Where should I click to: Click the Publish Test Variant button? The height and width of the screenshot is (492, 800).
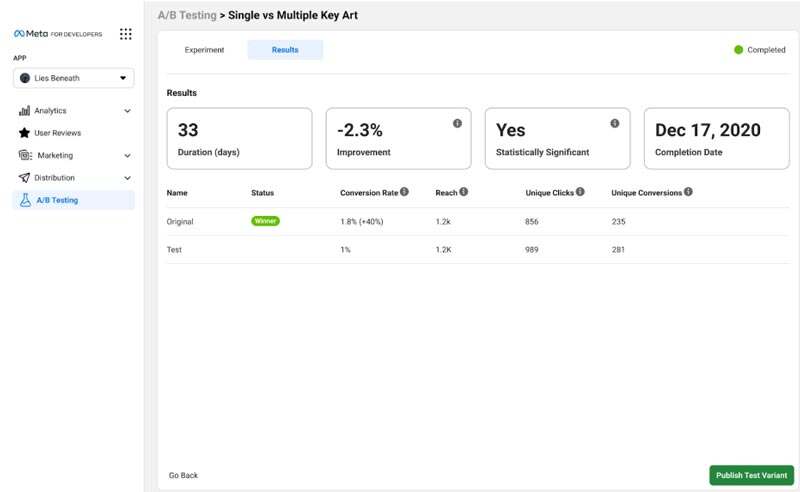pos(752,475)
